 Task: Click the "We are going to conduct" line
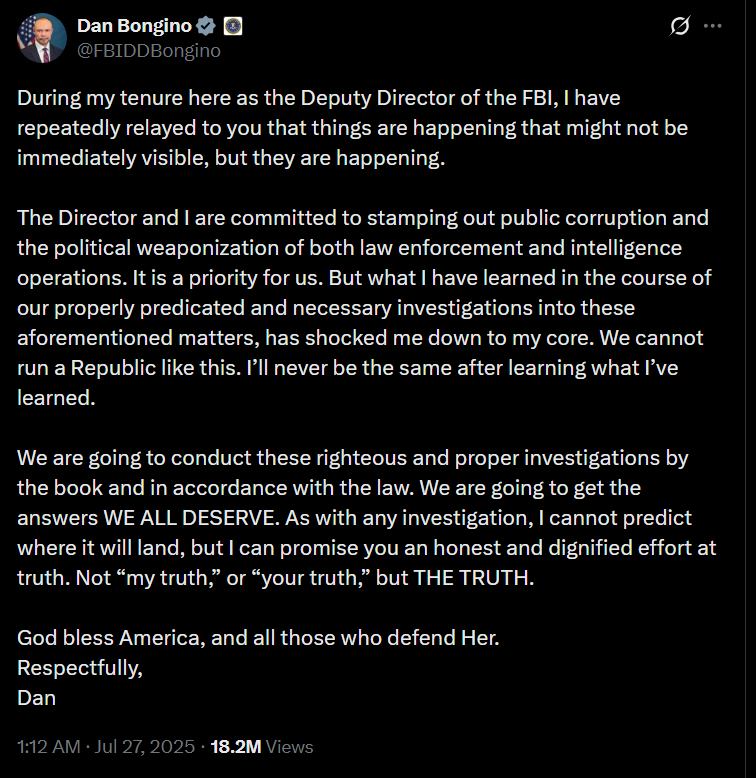click(353, 458)
